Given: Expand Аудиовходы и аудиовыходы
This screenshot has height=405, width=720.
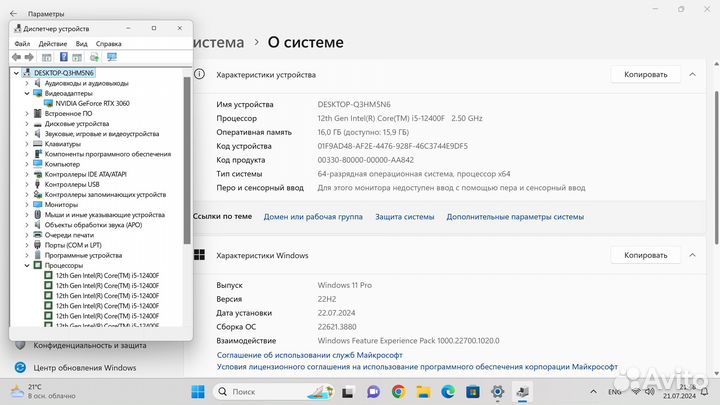Looking at the screenshot, I should click(x=27, y=83).
